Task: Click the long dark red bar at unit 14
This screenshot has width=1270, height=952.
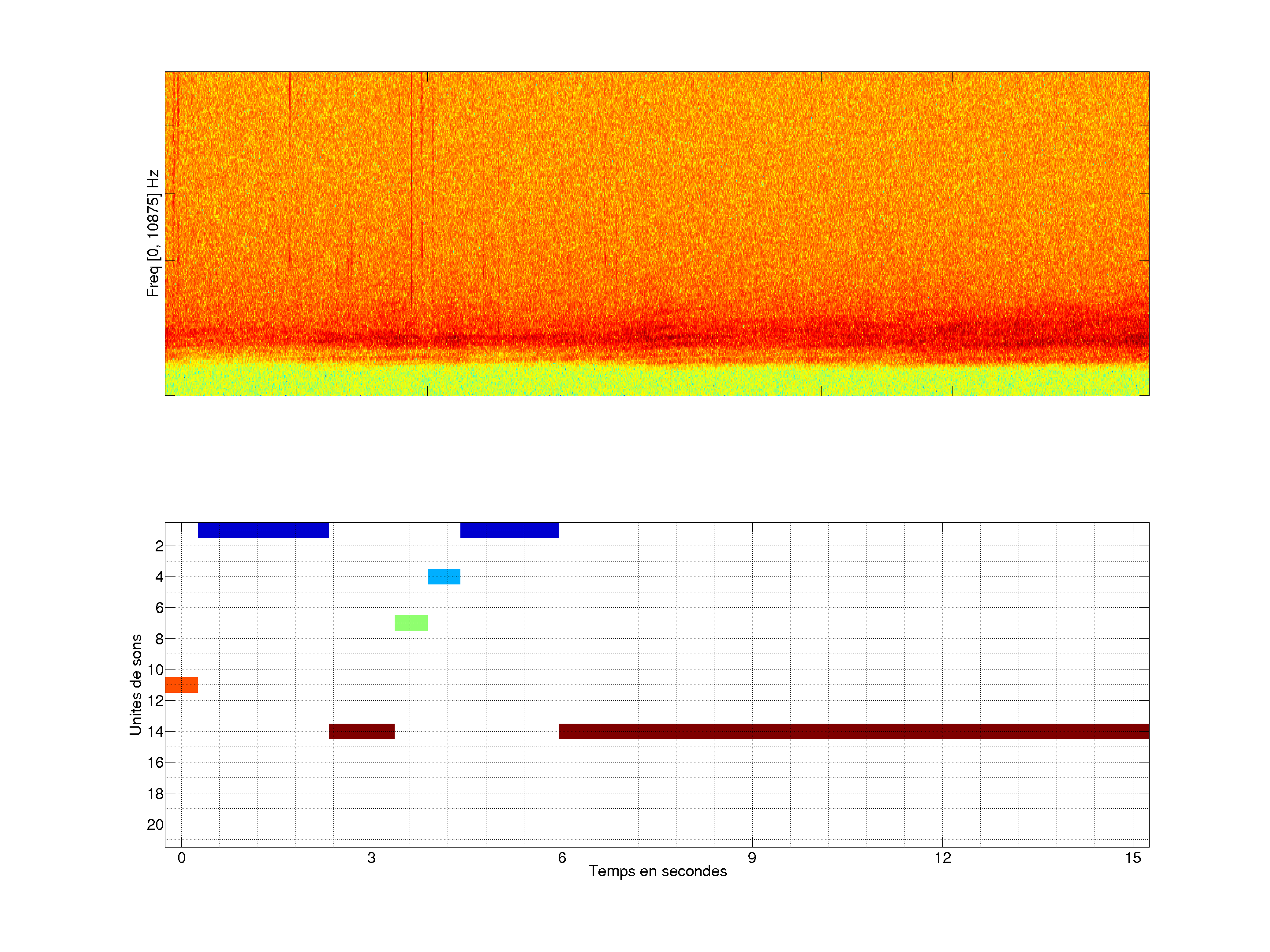Action: coord(853,731)
